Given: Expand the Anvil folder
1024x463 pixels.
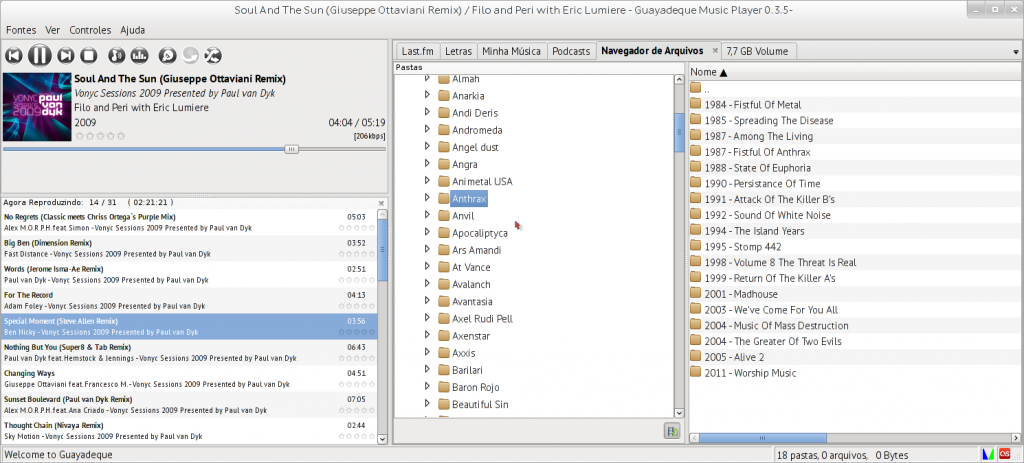Looking at the screenshot, I should tap(427, 215).
